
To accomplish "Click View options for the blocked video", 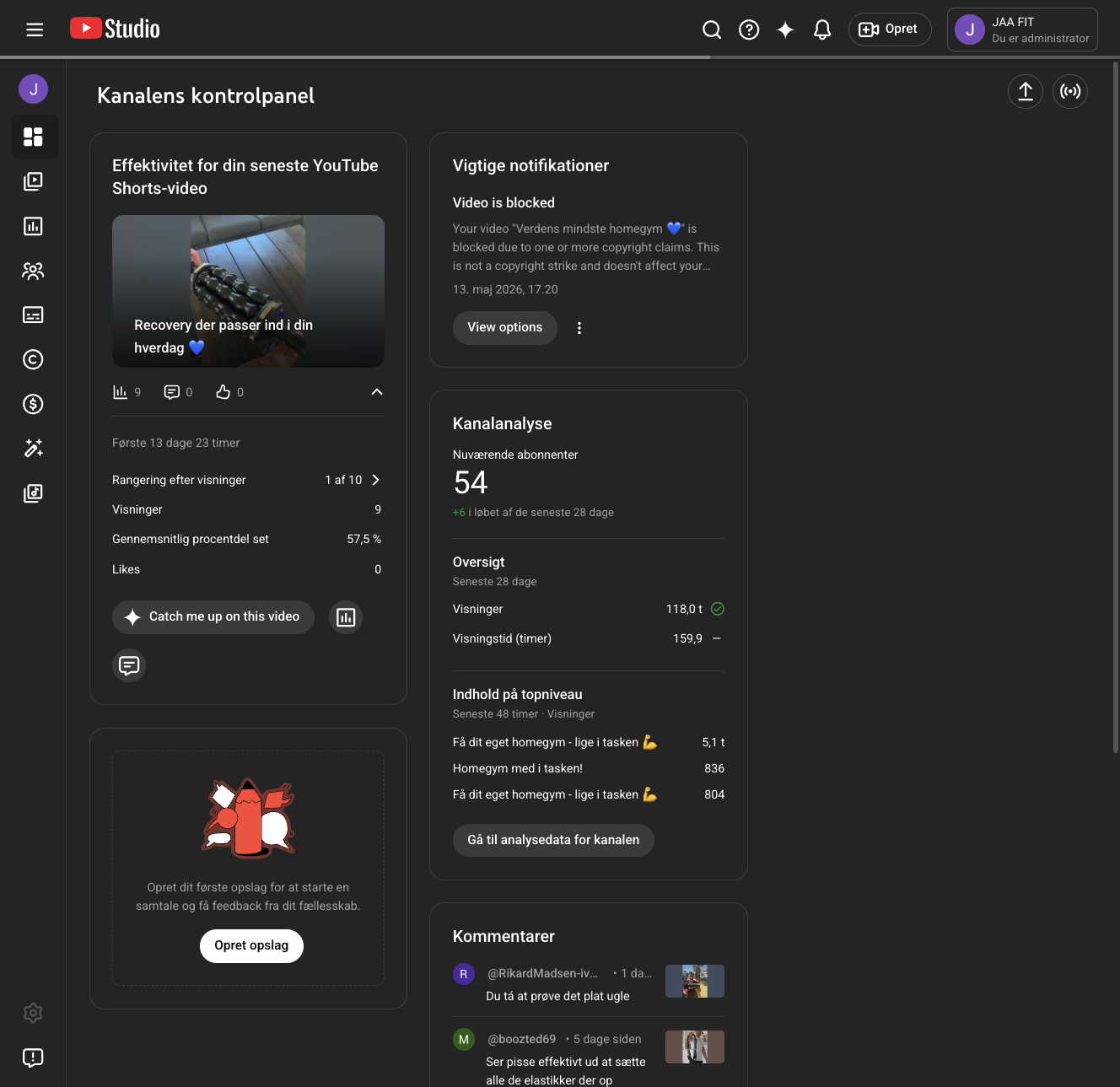I will click(505, 327).
